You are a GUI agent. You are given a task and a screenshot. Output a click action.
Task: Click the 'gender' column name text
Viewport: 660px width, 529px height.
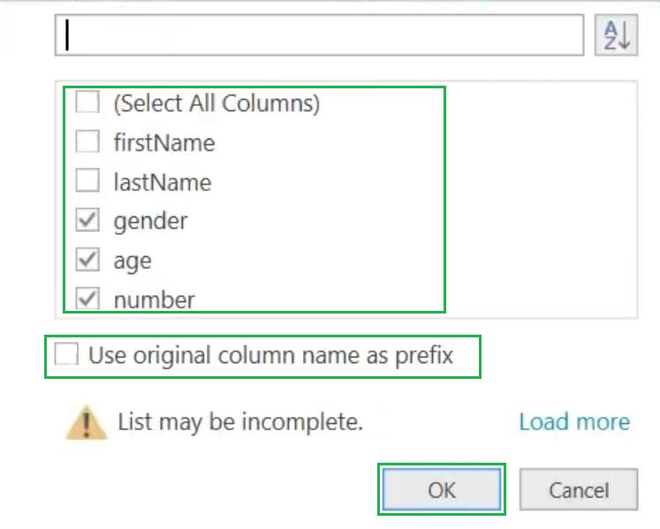pos(150,220)
